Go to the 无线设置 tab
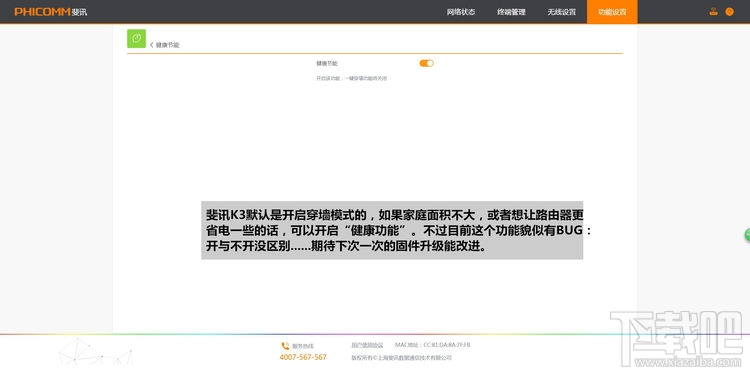The width and height of the screenshot is (750, 372). pos(562,12)
